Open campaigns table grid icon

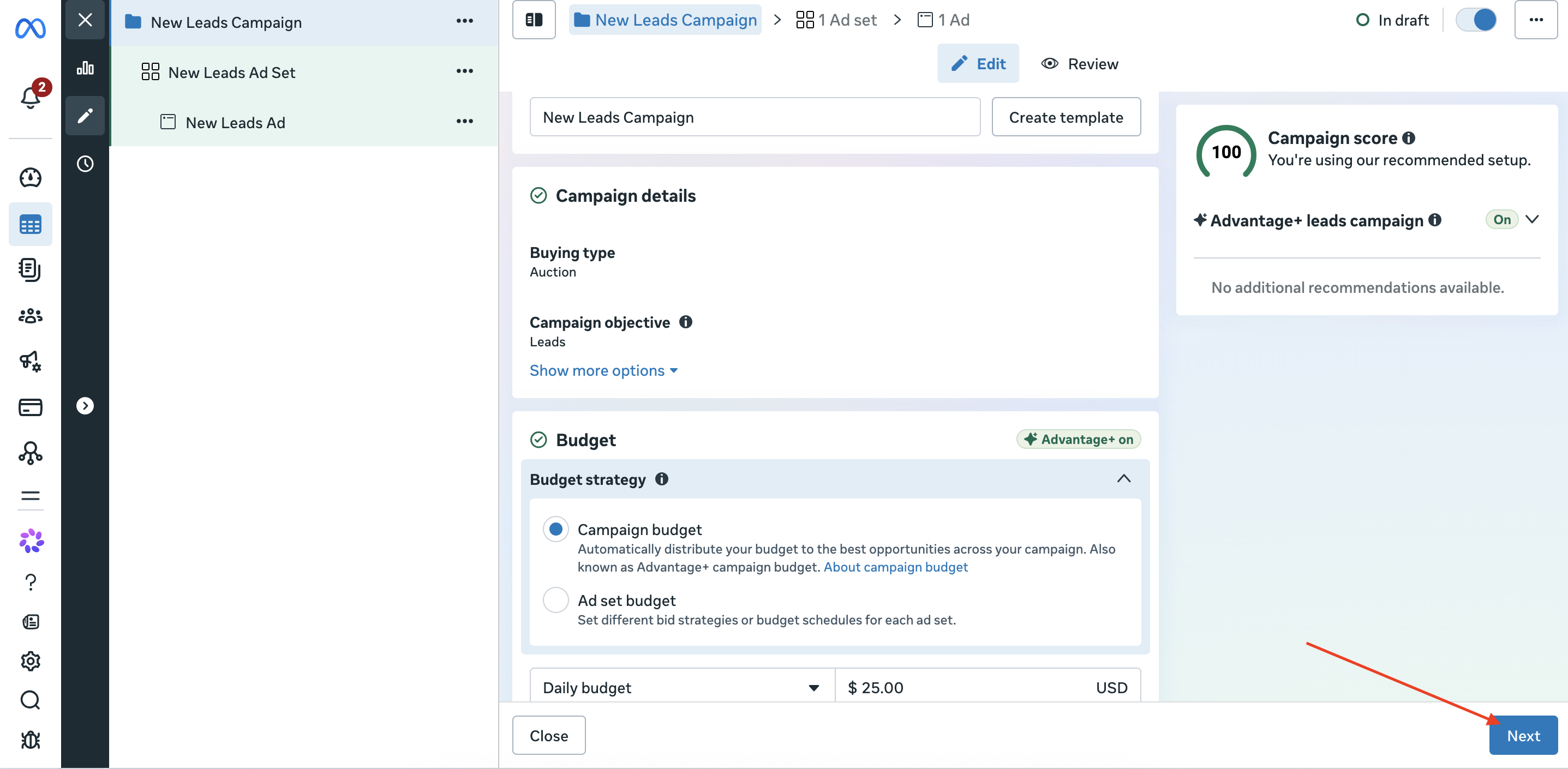pos(31,224)
